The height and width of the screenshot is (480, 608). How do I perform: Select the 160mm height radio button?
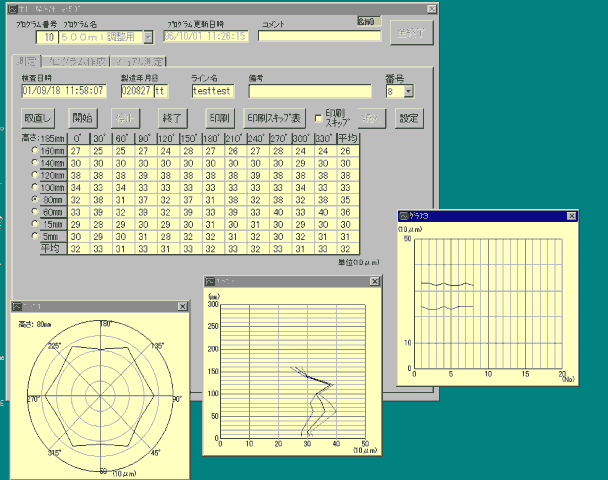[x=35, y=150]
